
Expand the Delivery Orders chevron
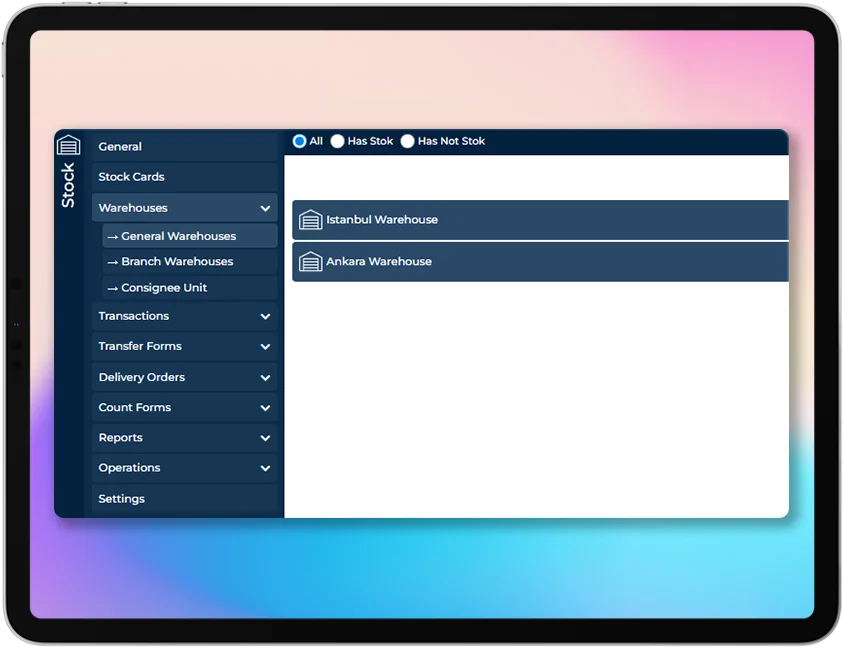click(265, 378)
